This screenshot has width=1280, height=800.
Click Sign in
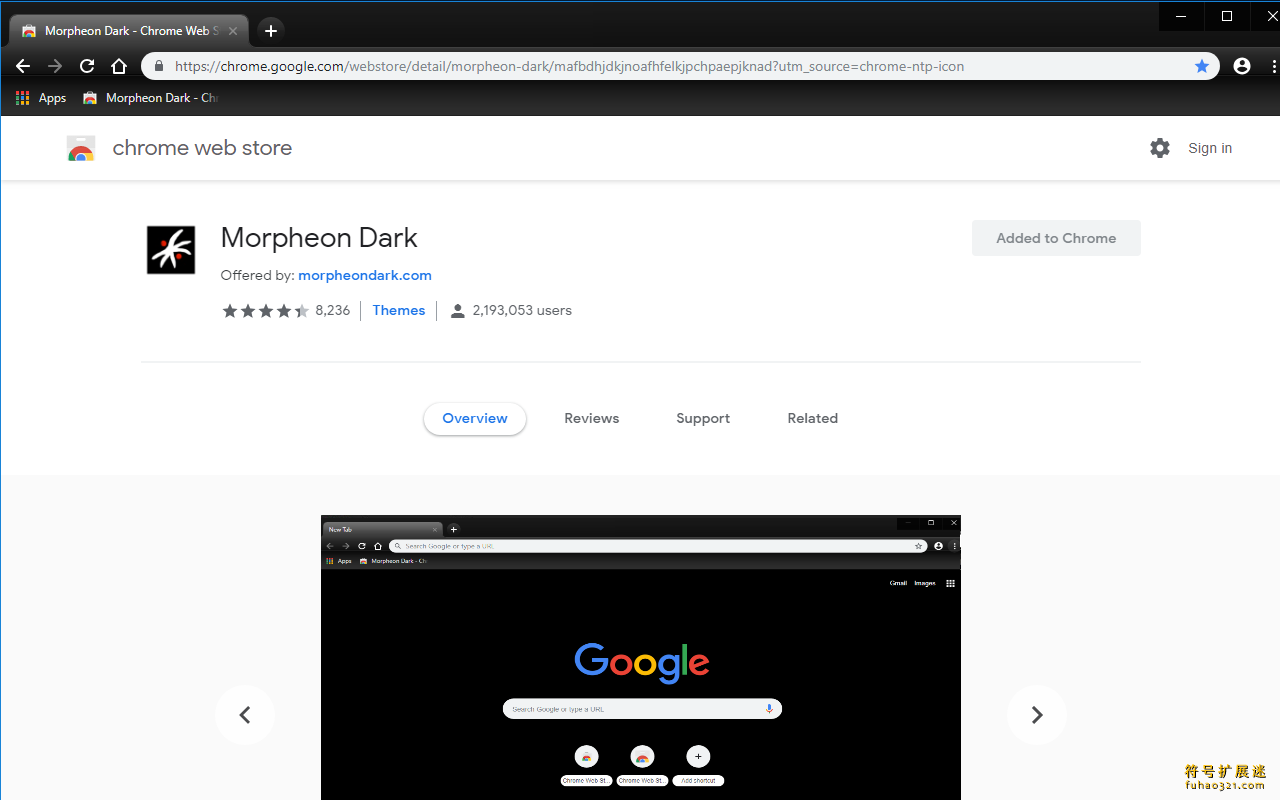click(1210, 148)
